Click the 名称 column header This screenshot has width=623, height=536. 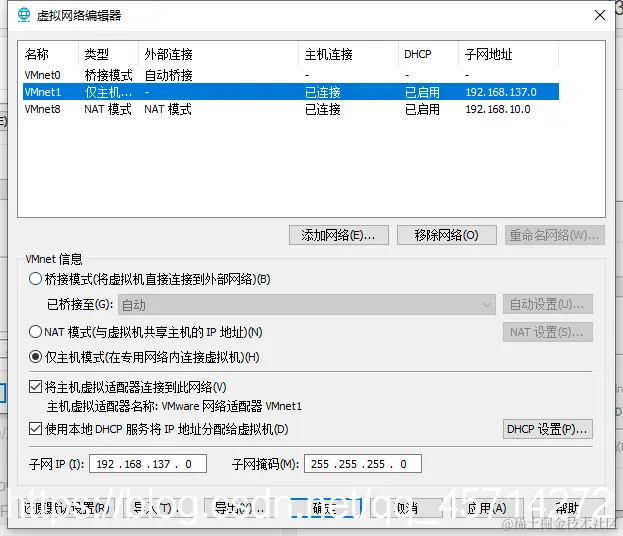pyautogui.click(x=50, y=54)
